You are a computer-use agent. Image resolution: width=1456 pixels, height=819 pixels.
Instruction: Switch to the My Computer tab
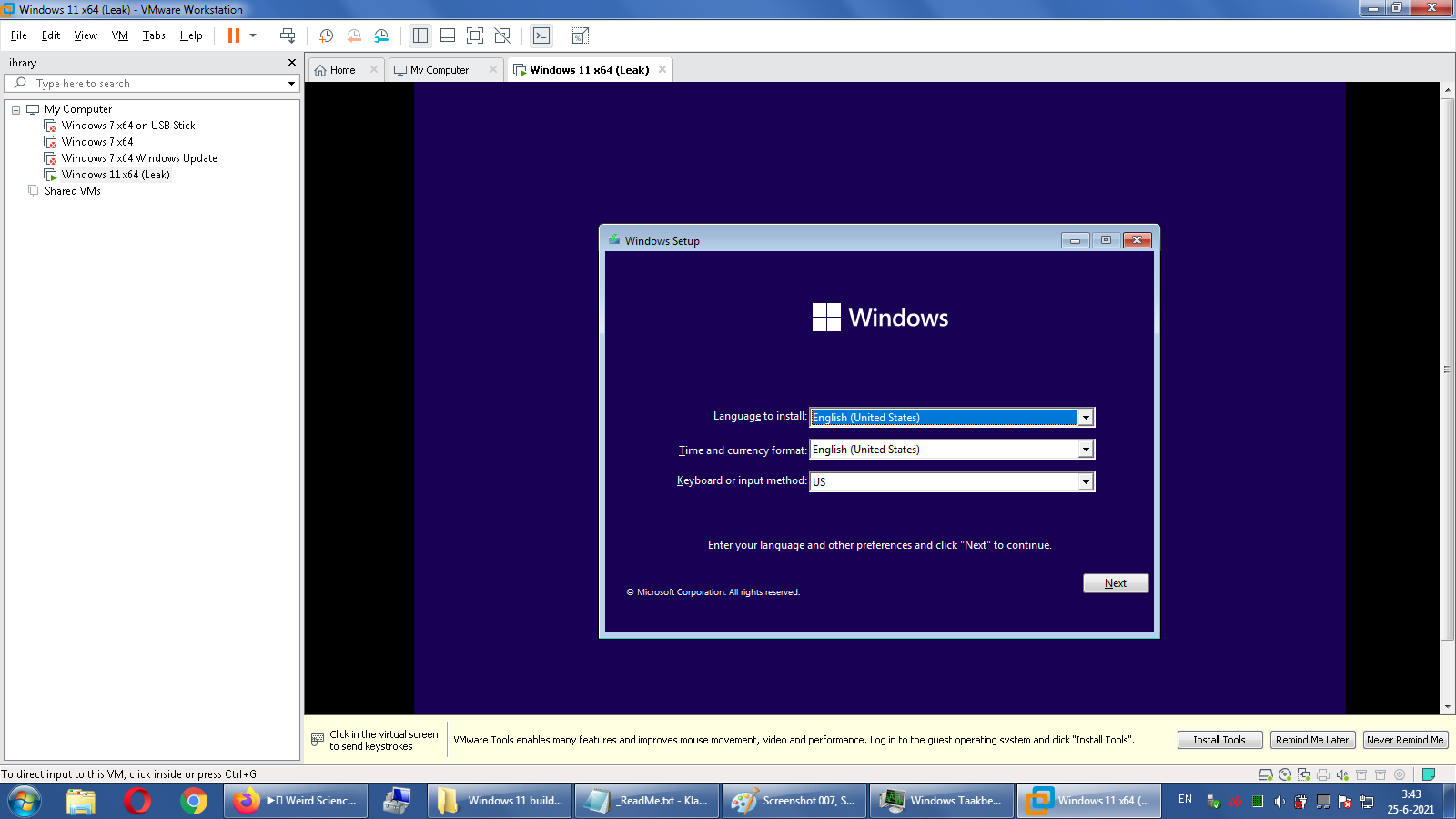point(440,70)
